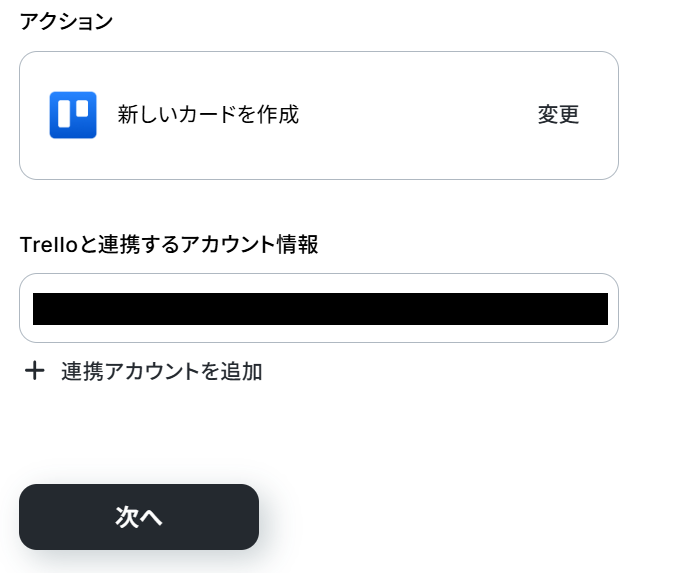Click the plus icon beside 連携アカウントを追加
This screenshot has width=676, height=573.
coord(35,371)
